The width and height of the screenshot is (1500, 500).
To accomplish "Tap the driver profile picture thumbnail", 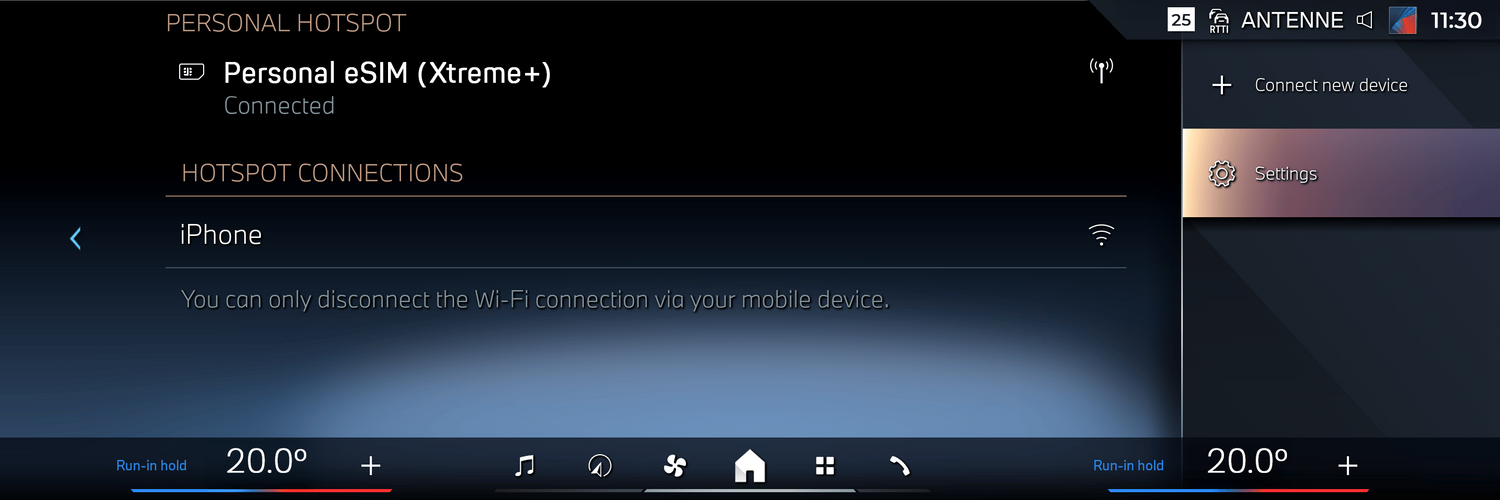I will pyautogui.click(x=1403, y=20).
